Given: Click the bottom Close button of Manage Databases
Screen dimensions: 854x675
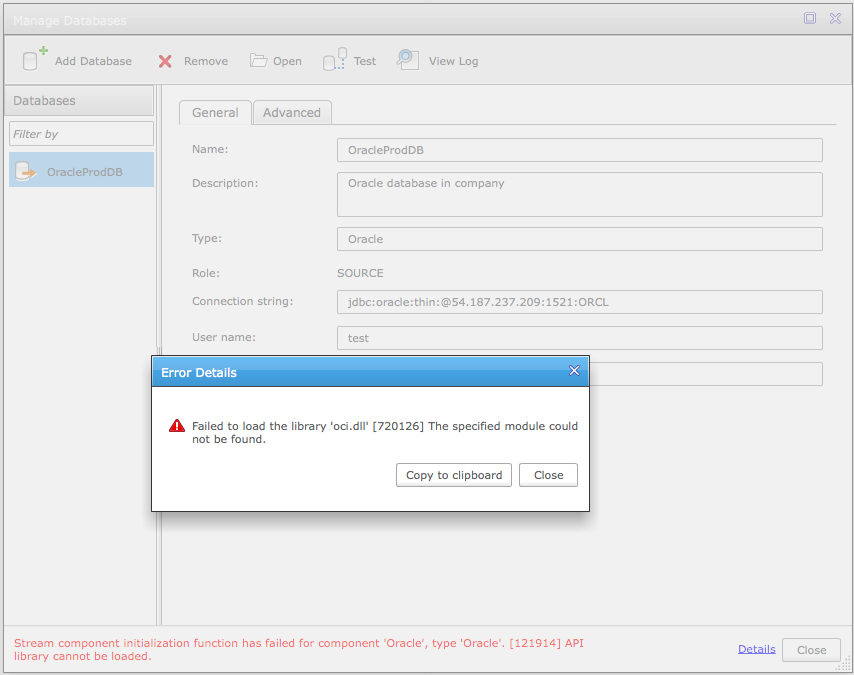Looking at the screenshot, I should point(812,650).
